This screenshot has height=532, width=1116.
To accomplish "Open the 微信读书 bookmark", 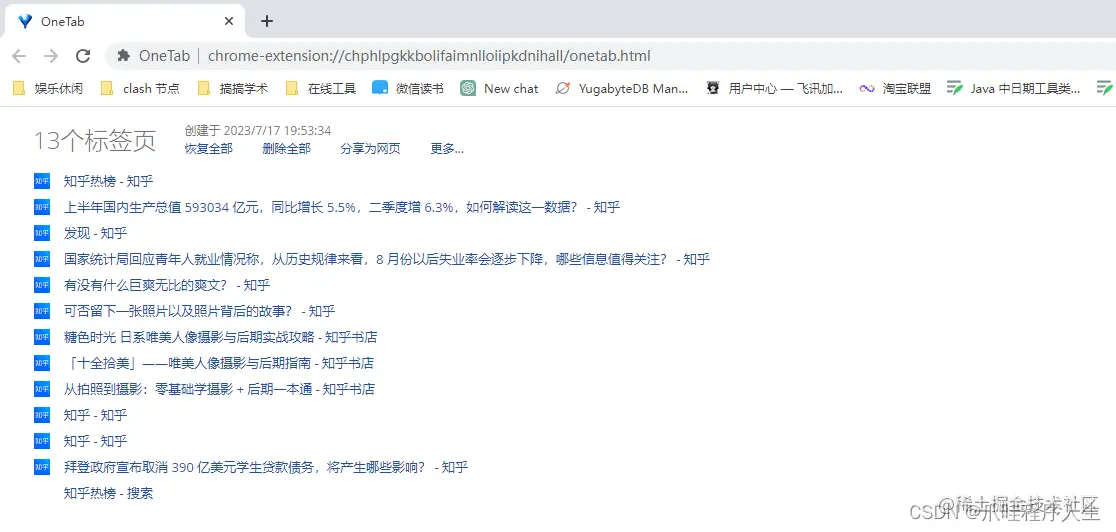I will [408, 88].
